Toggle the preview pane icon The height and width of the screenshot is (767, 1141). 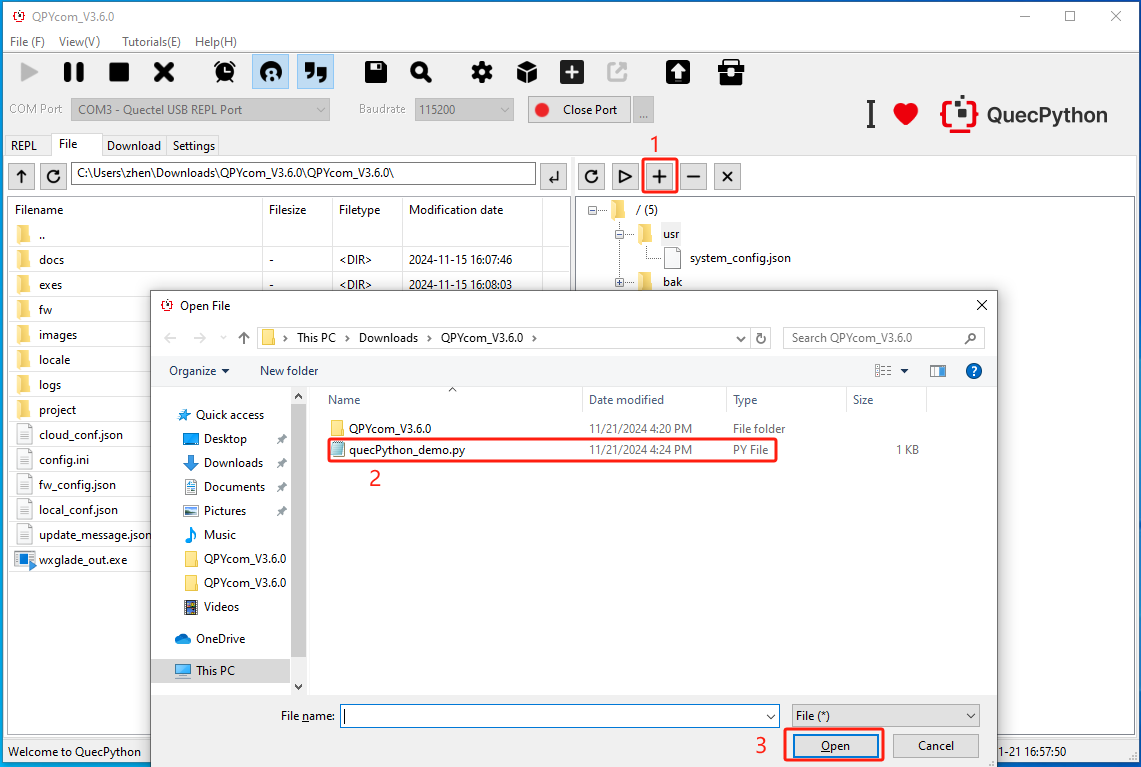[x=938, y=371]
